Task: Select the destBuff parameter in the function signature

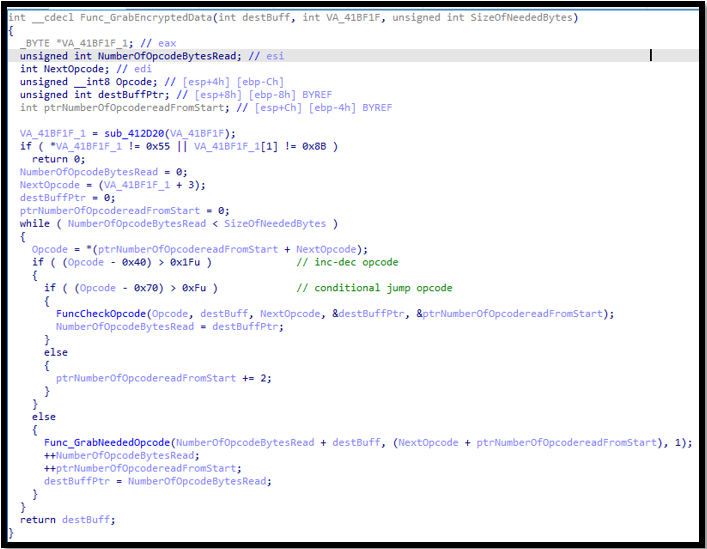Action: [266, 18]
